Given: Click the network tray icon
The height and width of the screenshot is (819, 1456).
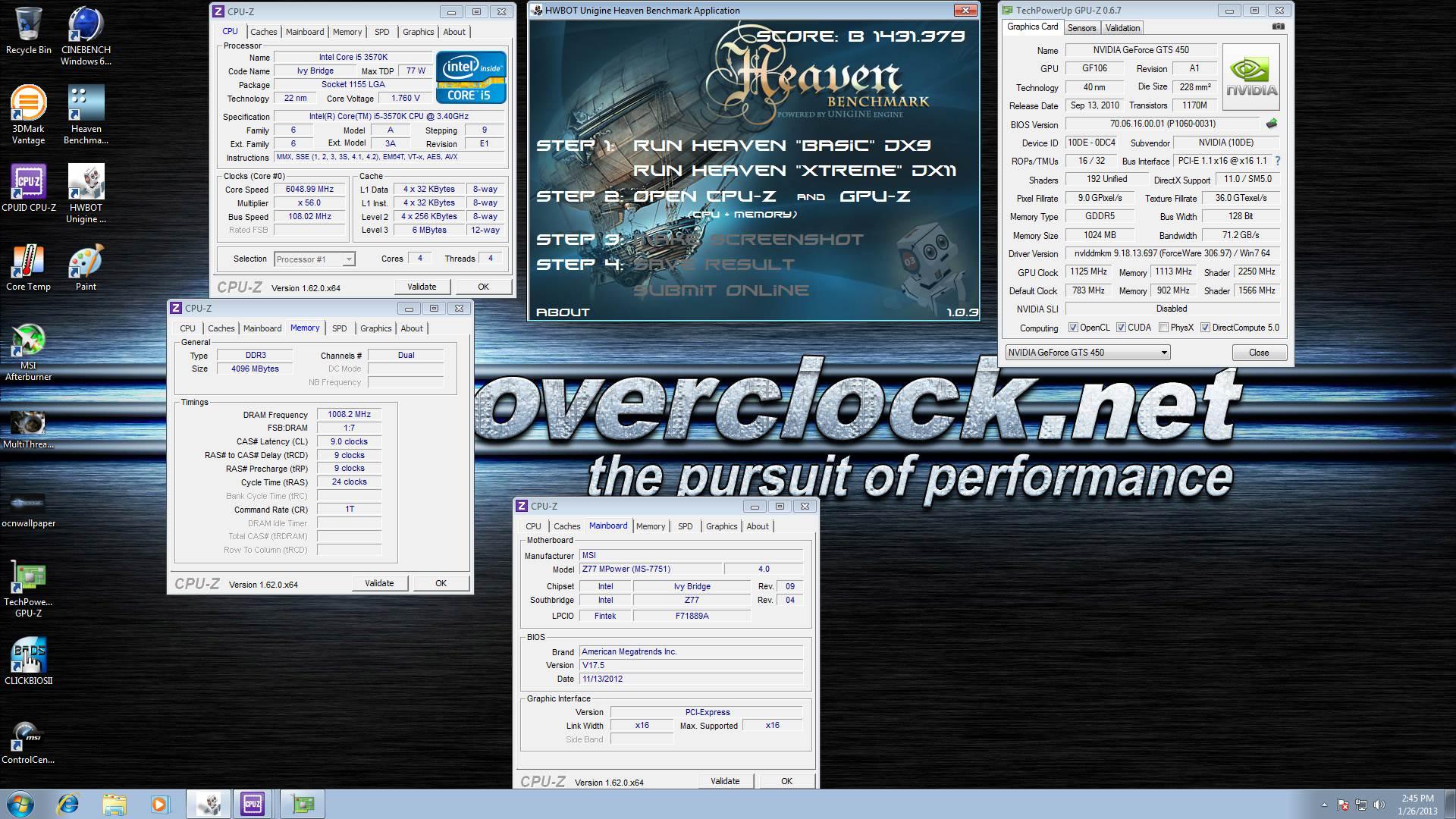Looking at the screenshot, I should [x=1361, y=805].
